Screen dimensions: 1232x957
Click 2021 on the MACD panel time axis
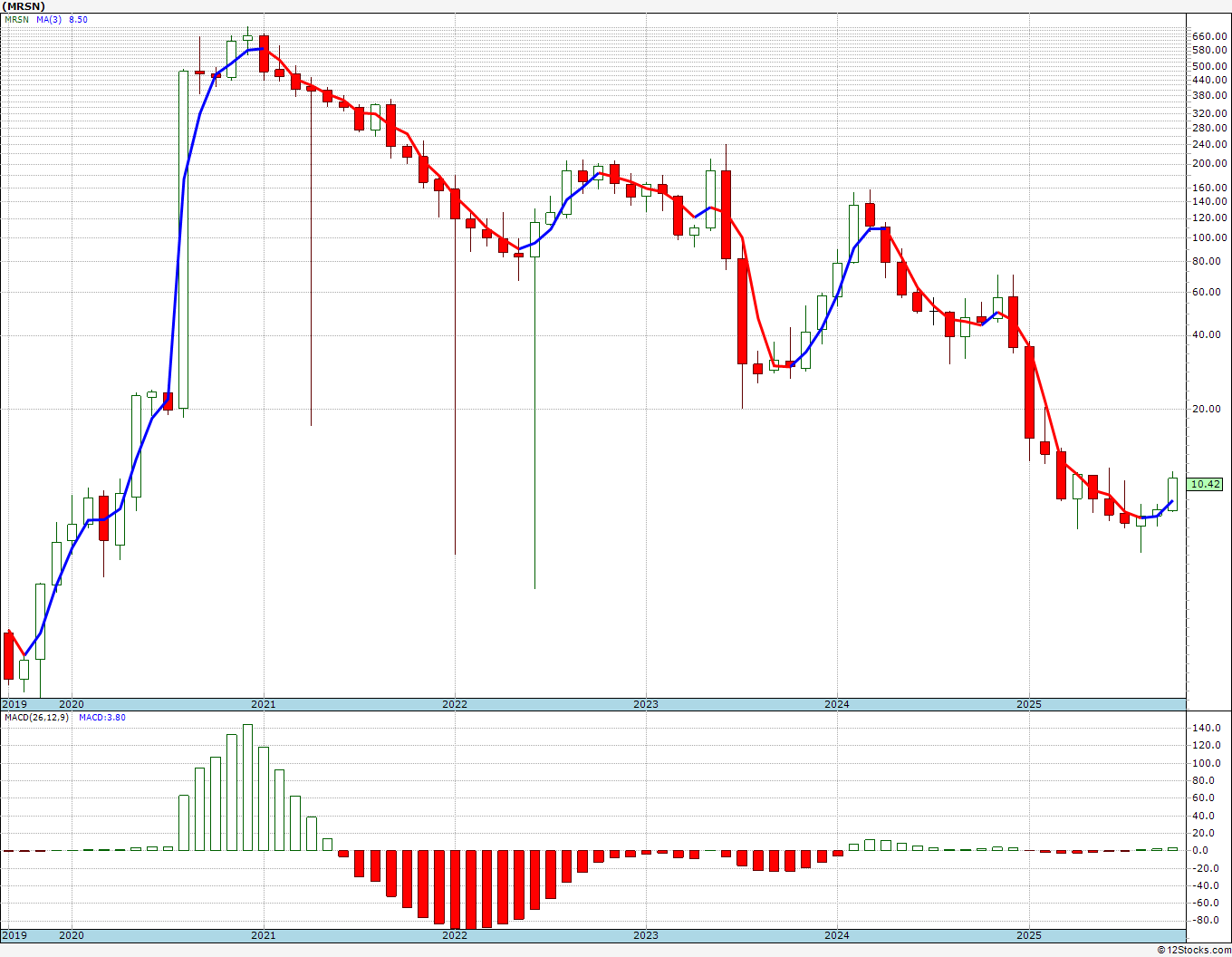[x=263, y=935]
